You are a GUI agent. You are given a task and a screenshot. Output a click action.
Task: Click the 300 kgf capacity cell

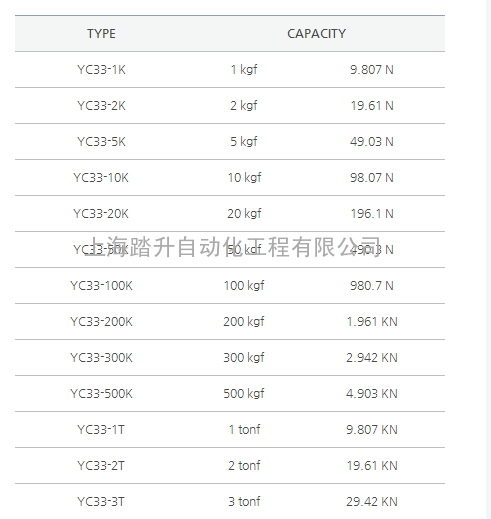[x=244, y=358]
